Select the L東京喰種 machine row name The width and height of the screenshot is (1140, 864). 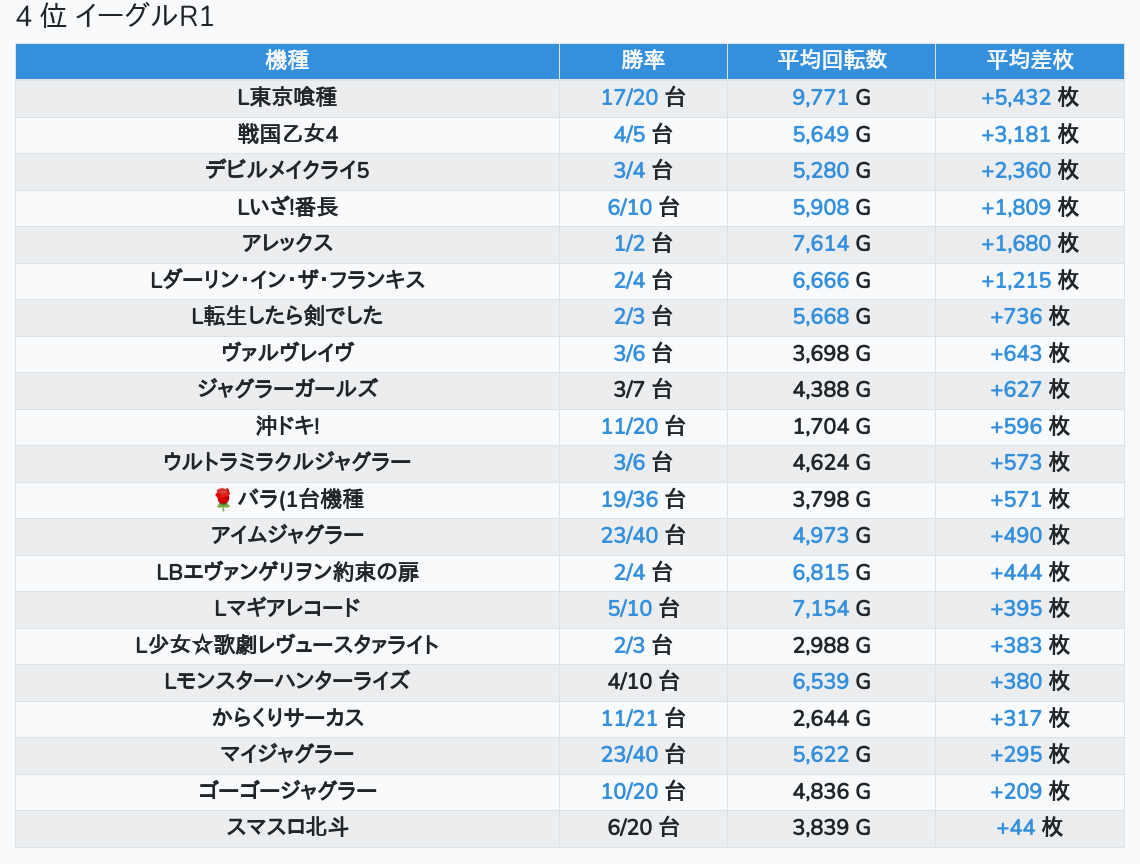(287, 98)
